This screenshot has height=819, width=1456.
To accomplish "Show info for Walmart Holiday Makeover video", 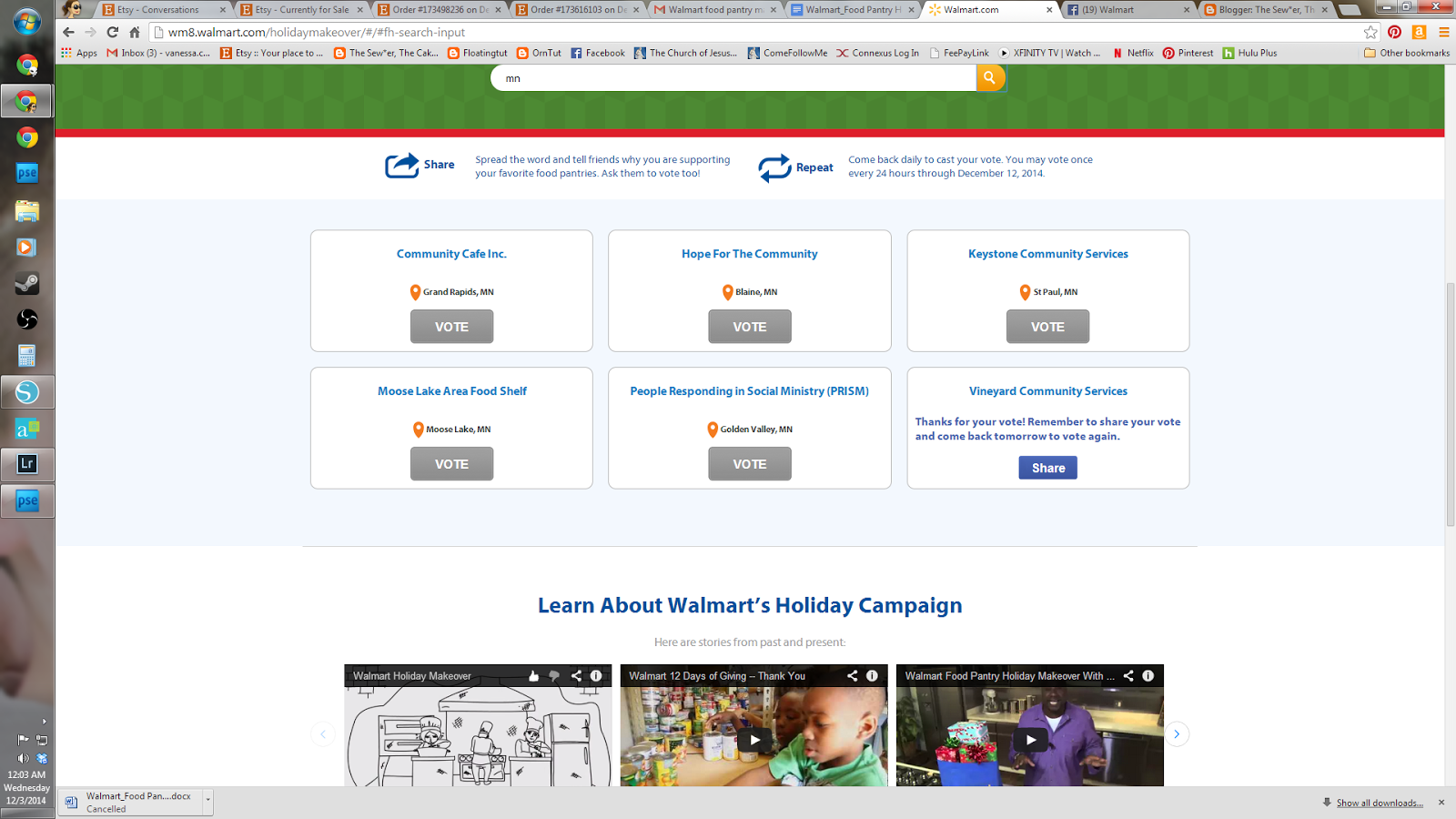I will (596, 676).
